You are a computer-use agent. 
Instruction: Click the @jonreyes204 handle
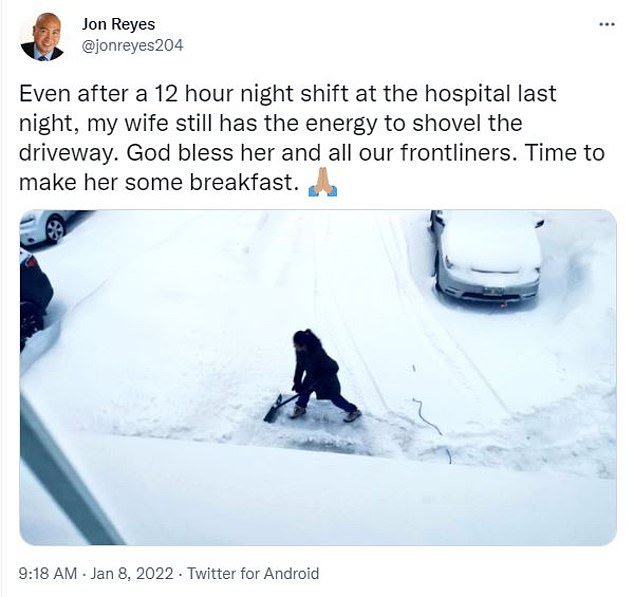tap(132, 45)
